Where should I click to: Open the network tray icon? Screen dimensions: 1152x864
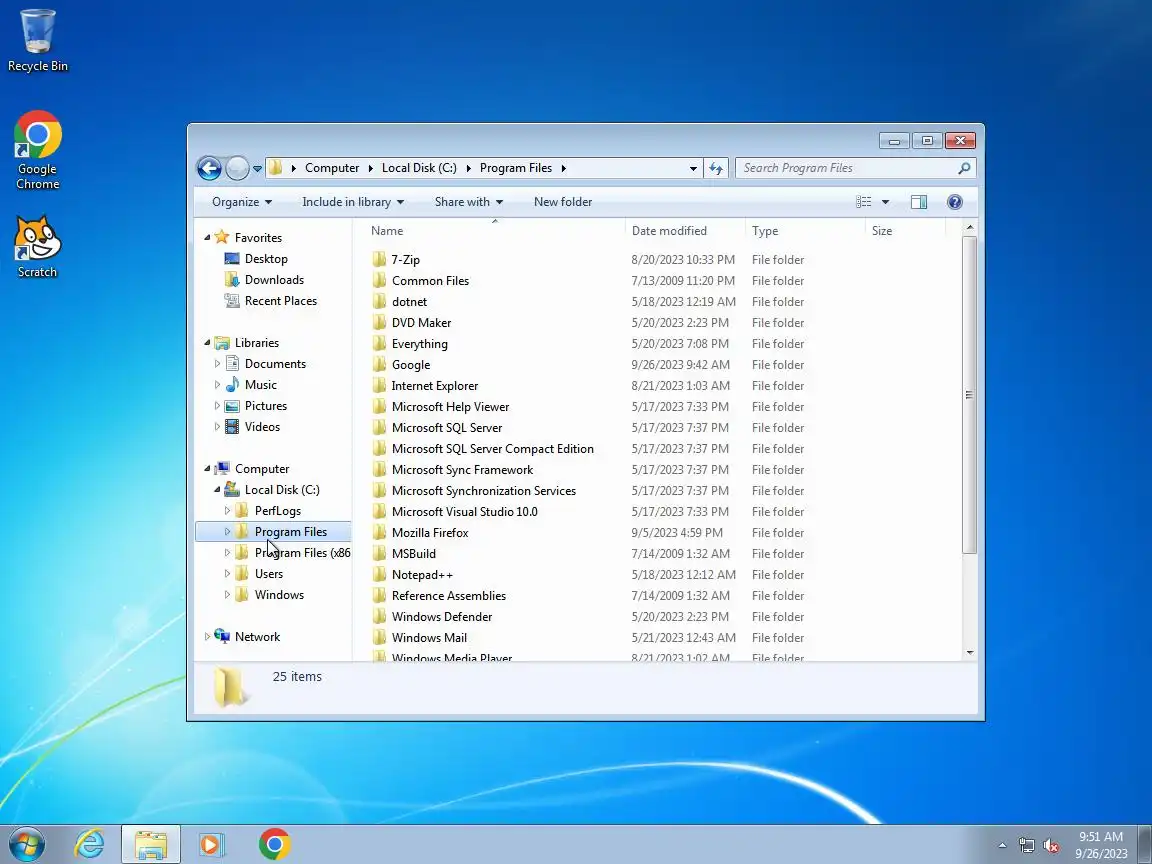(1026, 846)
